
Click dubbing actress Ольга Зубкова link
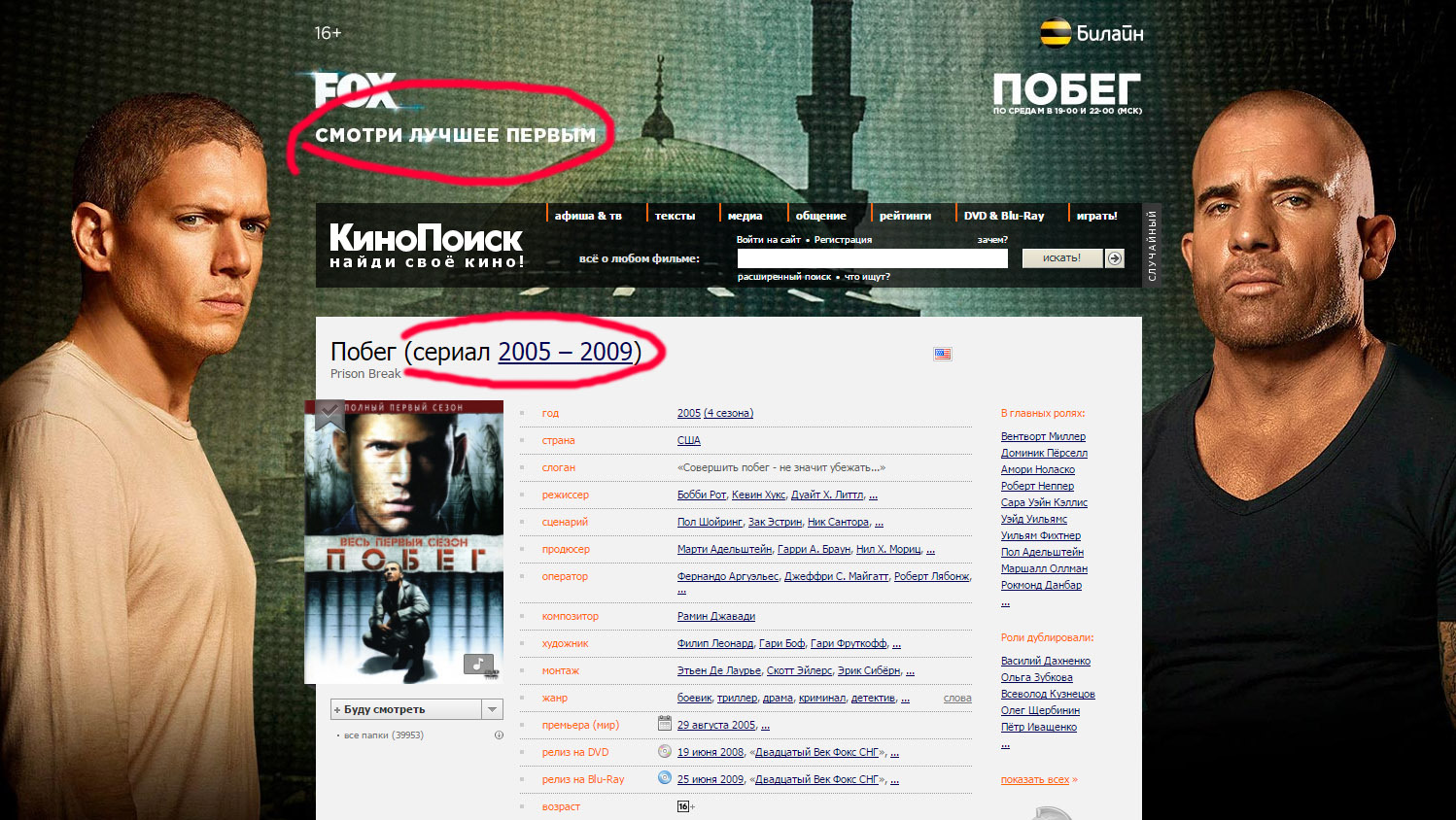pos(1037,678)
